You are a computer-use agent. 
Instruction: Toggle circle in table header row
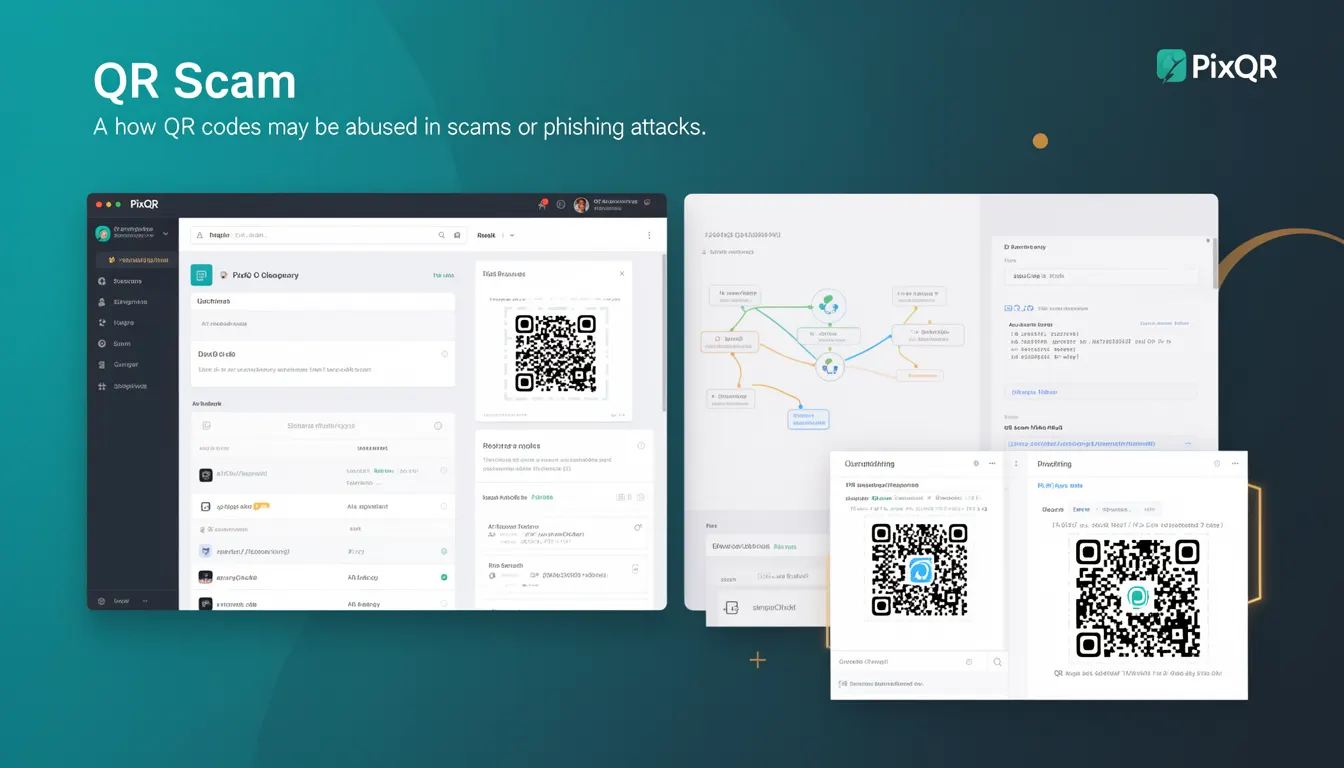pos(438,426)
